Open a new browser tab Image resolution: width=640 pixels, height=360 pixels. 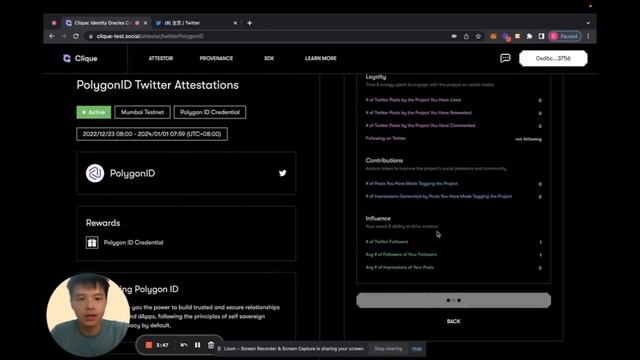pos(249,23)
